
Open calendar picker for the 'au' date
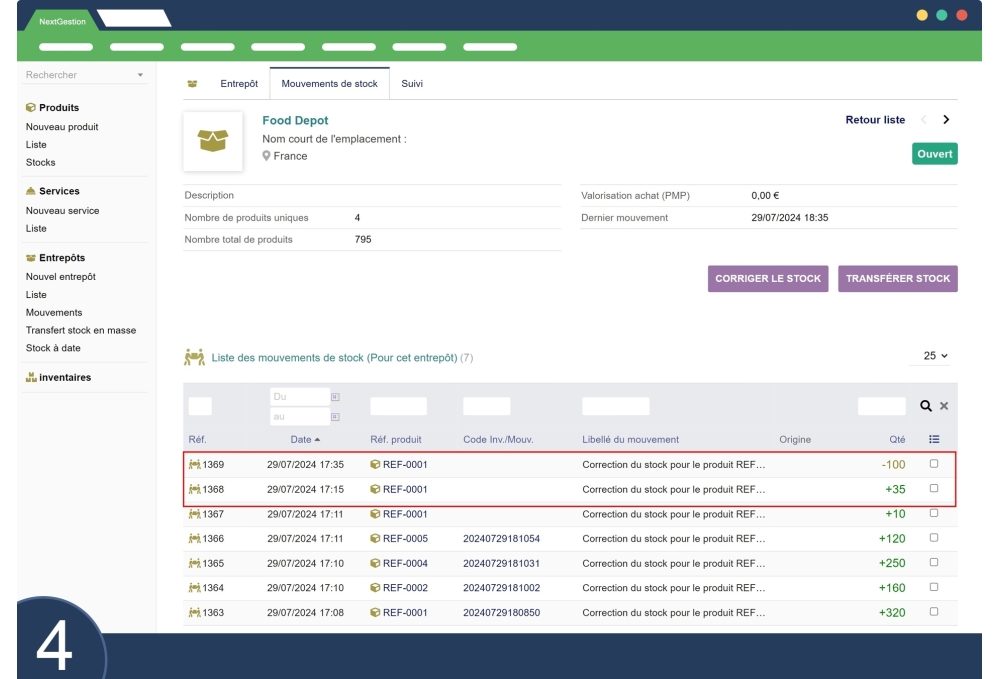coord(336,416)
